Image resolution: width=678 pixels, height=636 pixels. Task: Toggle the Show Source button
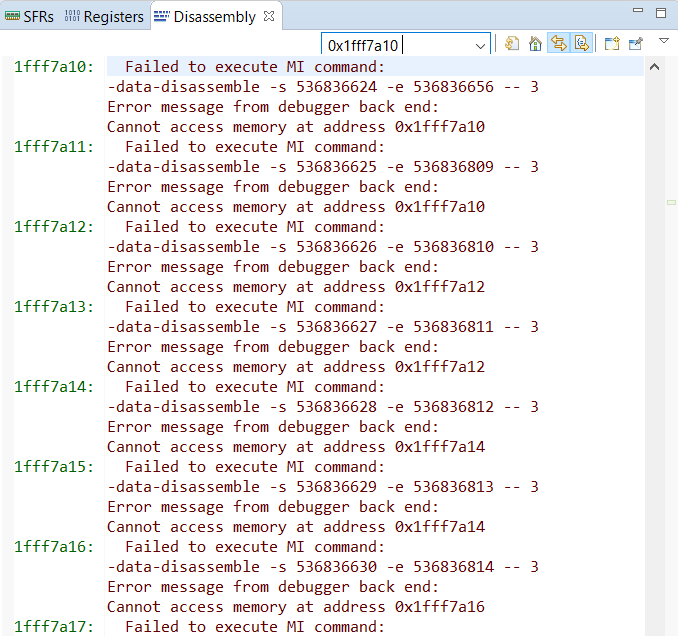point(582,43)
